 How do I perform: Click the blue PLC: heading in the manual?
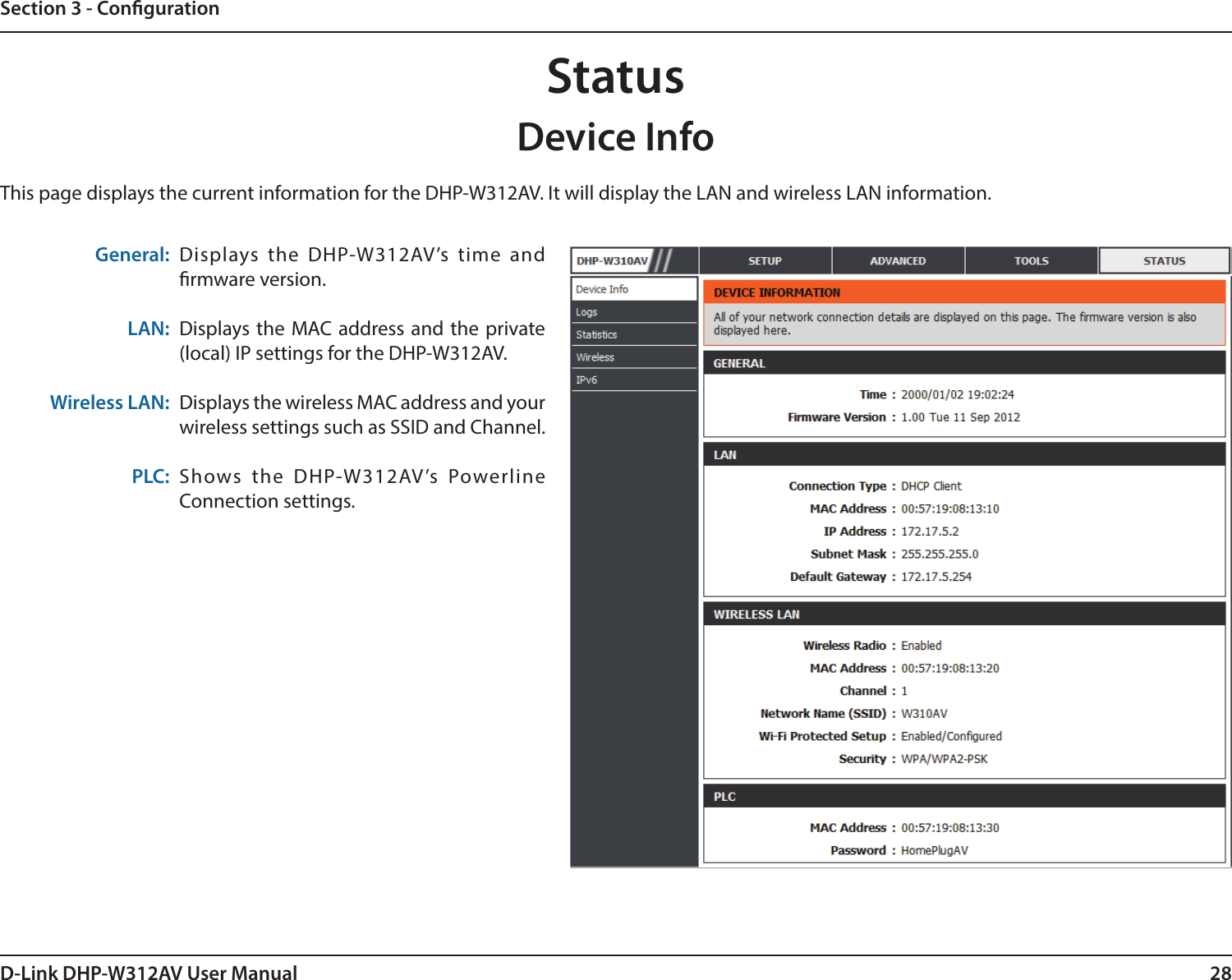point(151,476)
